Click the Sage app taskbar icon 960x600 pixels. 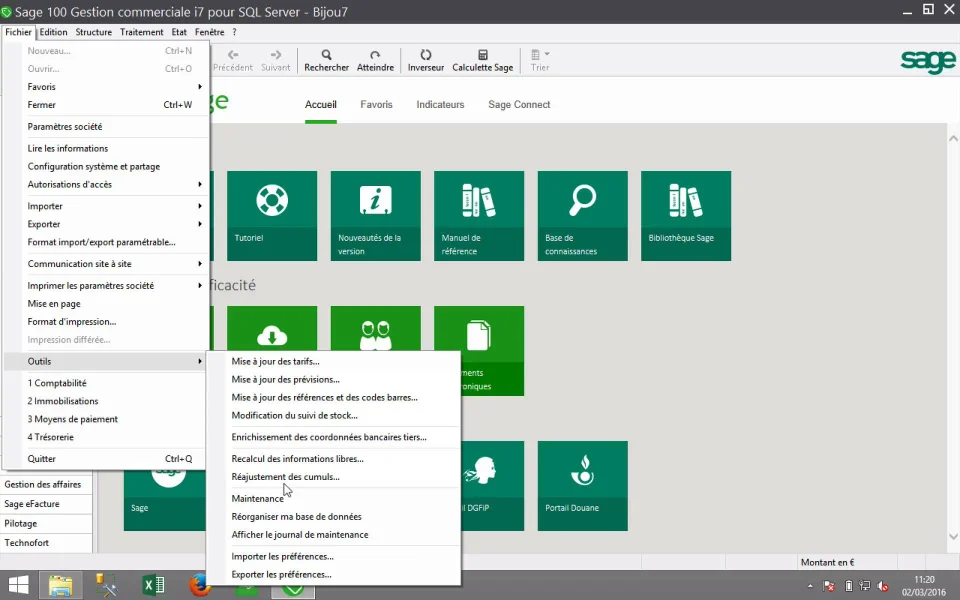(x=293, y=590)
